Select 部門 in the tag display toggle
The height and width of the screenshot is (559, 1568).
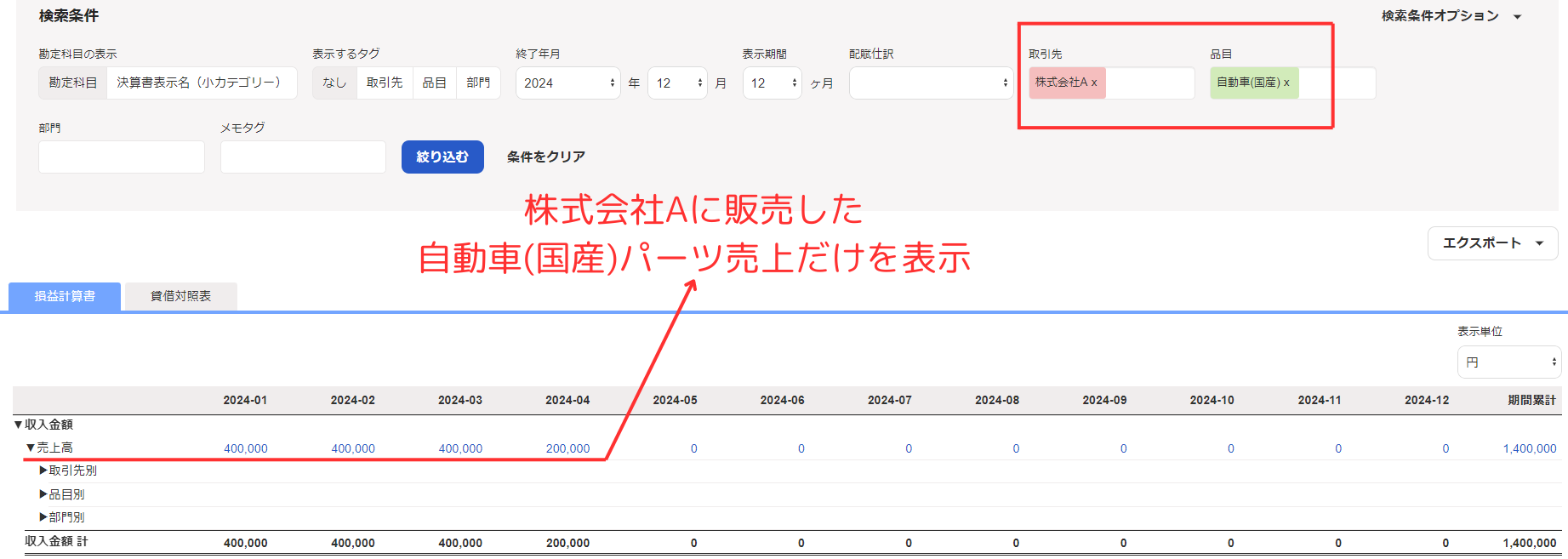pos(478,83)
